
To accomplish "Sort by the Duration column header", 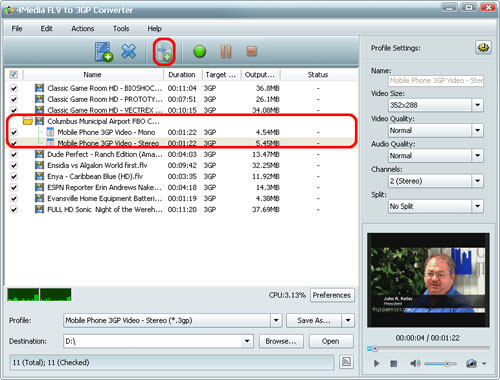I will pos(182,75).
